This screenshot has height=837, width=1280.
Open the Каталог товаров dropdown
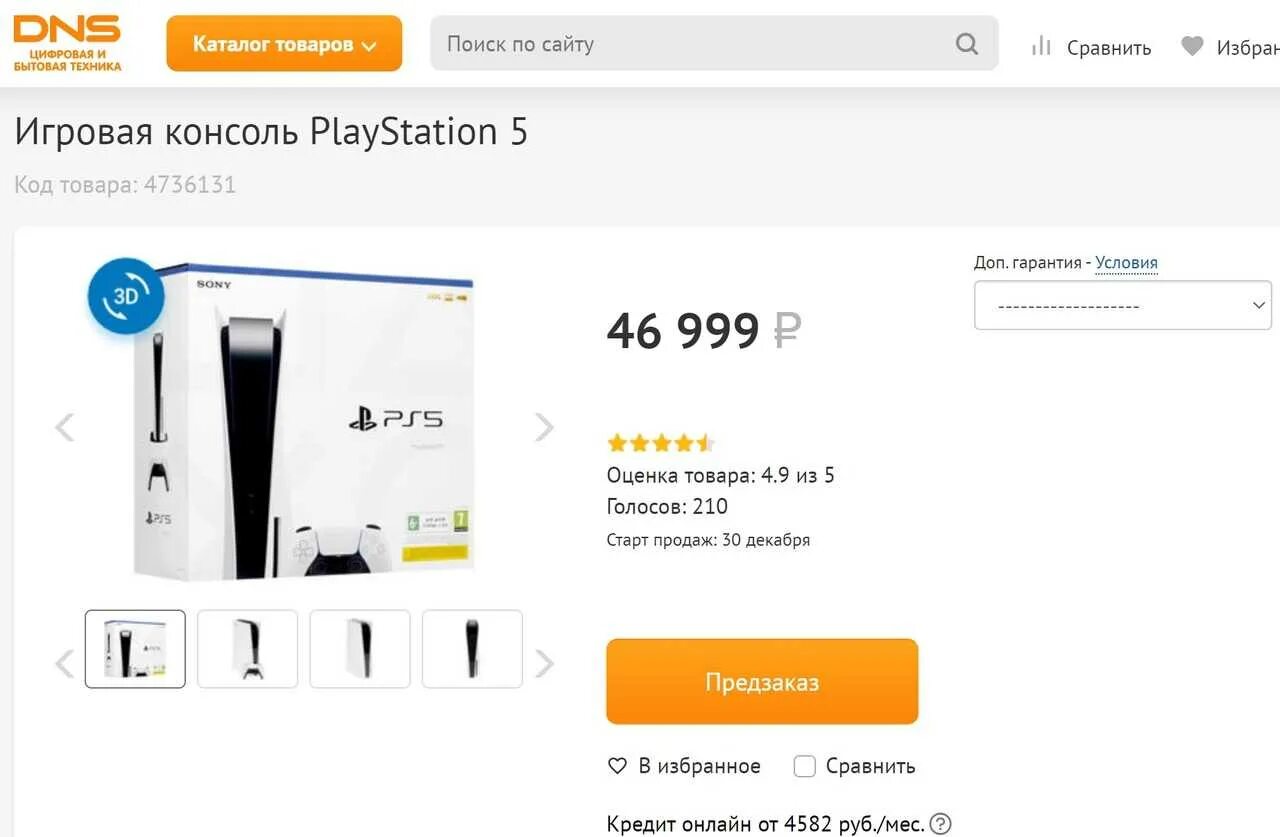[x=284, y=44]
